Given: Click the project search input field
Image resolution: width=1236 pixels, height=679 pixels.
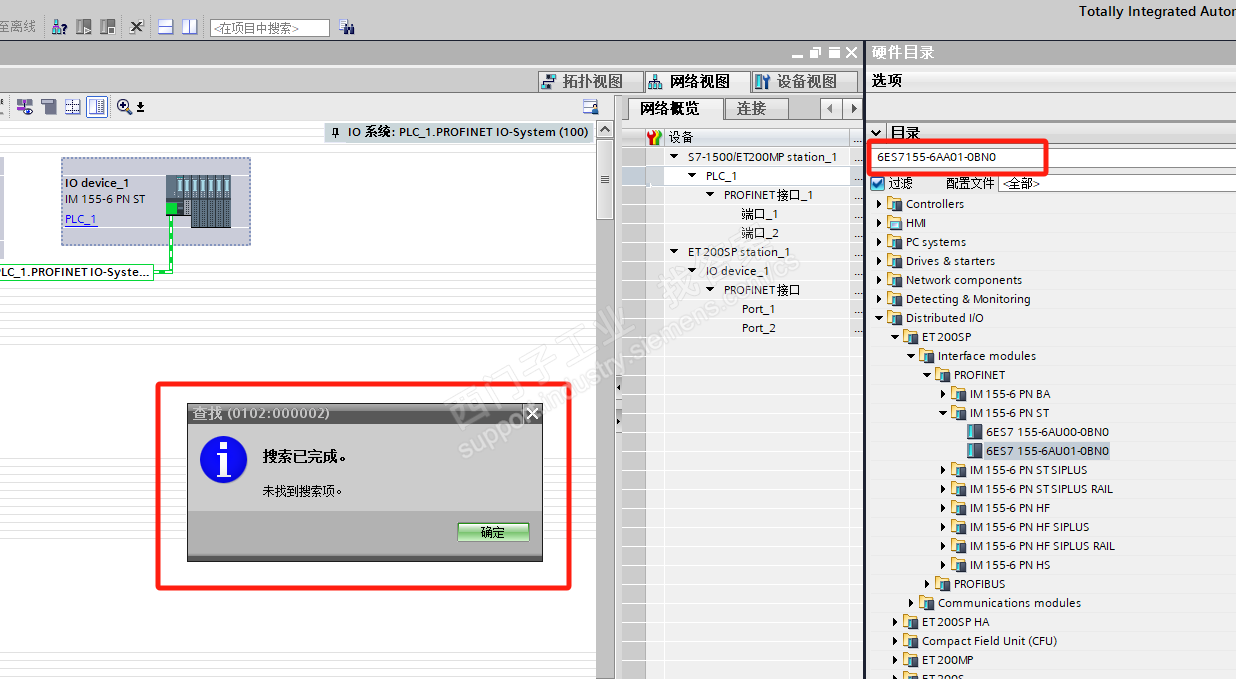Looking at the screenshot, I should click(x=269, y=28).
